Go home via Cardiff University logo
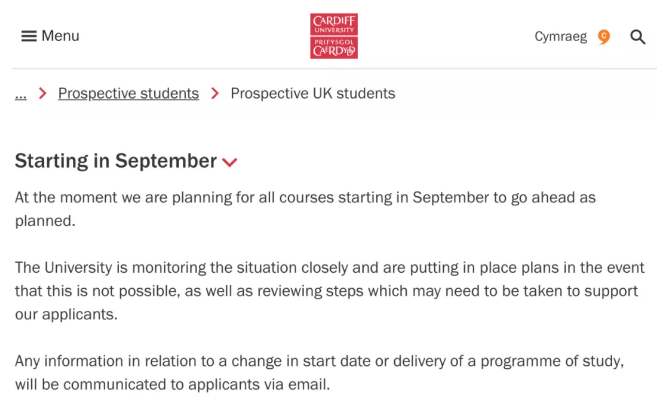The width and height of the screenshot is (664, 411). (x=334, y=36)
